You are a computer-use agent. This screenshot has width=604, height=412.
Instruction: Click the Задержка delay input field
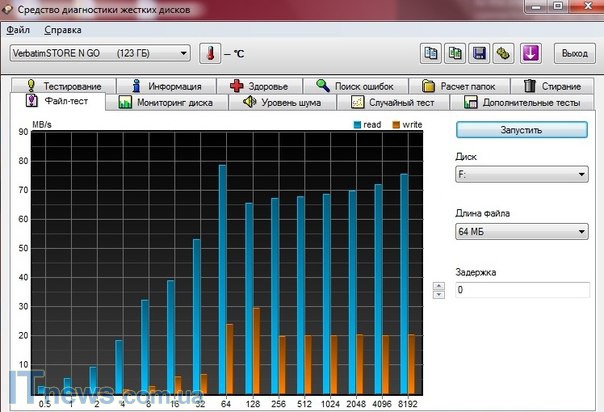pos(521,289)
